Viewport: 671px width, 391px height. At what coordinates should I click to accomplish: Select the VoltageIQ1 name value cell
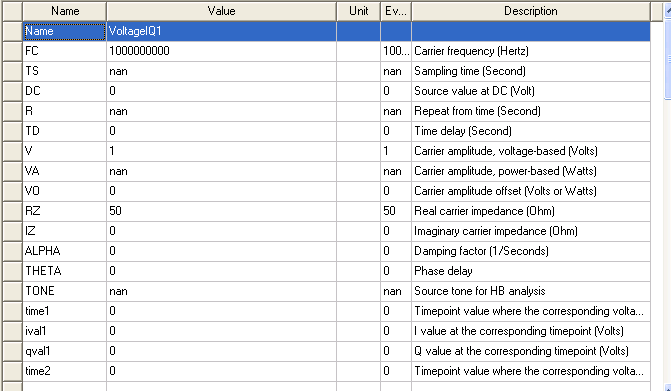[x=221, y=31]
